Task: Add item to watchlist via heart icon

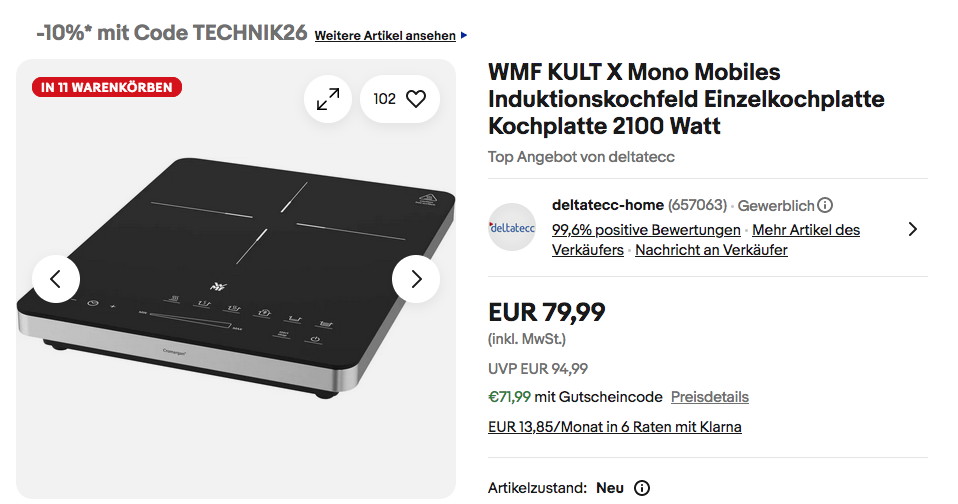Action: tap(416, 99)
